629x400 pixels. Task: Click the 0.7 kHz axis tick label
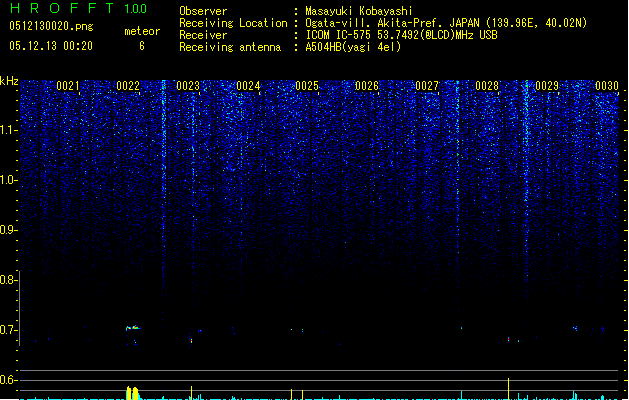pos(8,330)
